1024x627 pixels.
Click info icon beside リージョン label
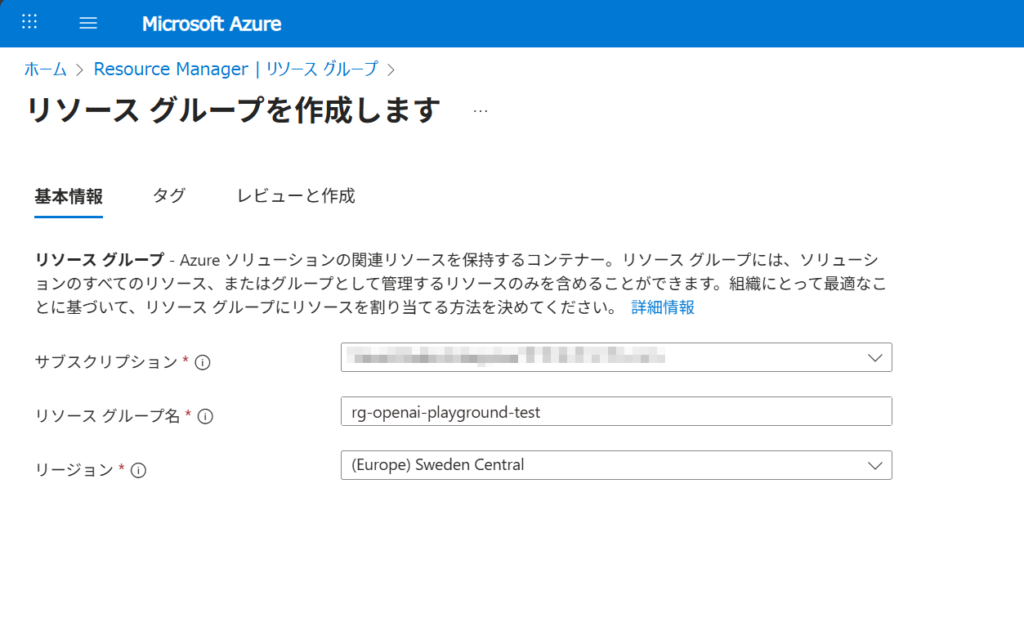pyautogui.click(x=139, y=471)
